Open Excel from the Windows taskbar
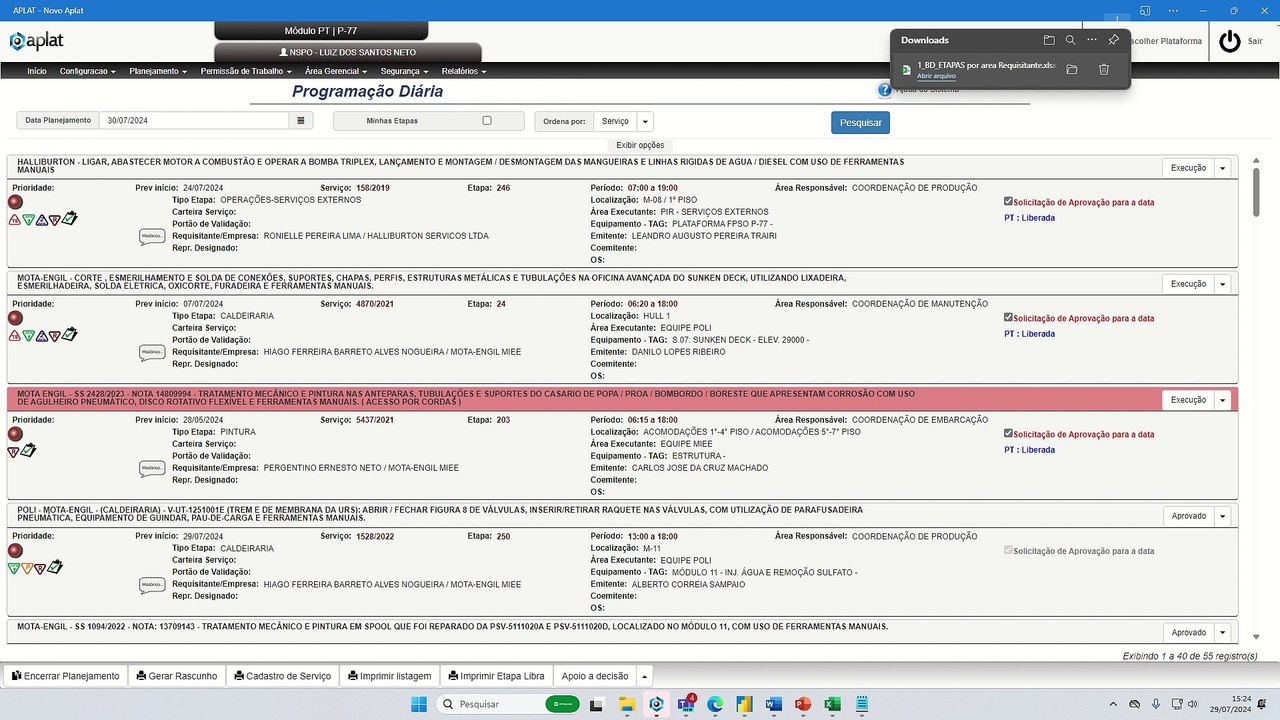Viewport: 1280px width, 720px height. coord(831,704)
